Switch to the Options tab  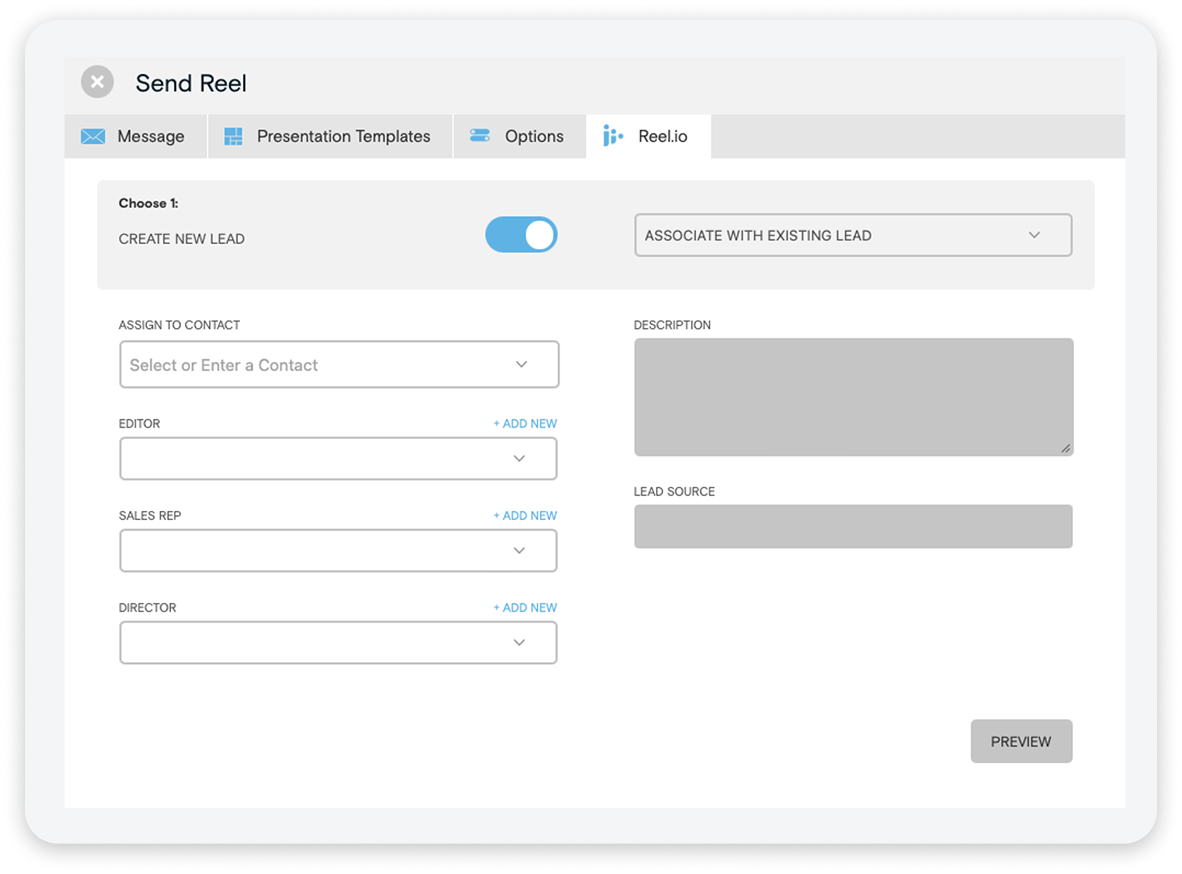(x=534, y=137)
